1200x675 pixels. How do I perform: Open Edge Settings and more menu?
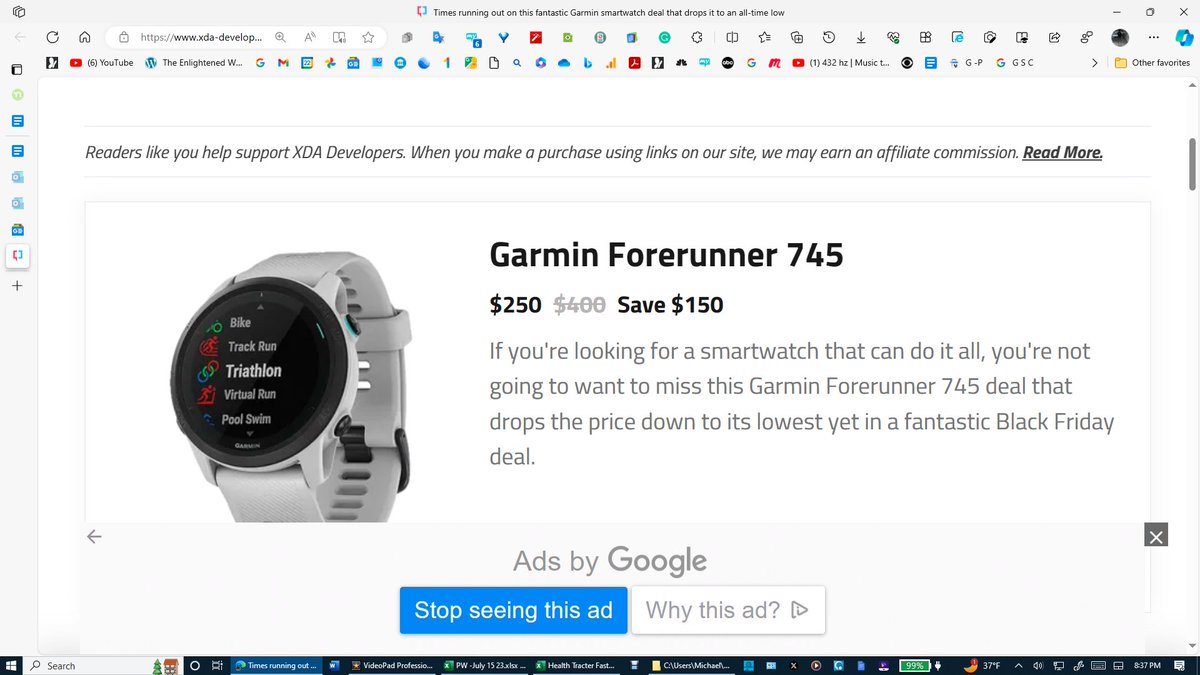pos(1155,37)
